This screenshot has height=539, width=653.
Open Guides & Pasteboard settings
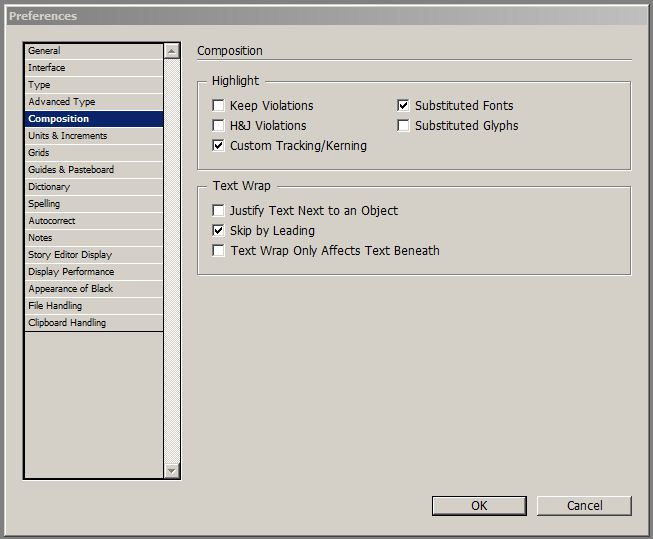tap(94, 170)
